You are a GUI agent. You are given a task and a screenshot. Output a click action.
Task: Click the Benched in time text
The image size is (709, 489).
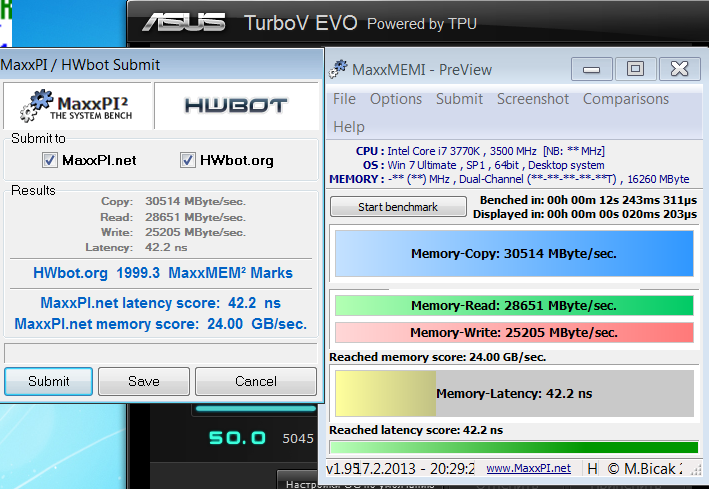point(588,200)
